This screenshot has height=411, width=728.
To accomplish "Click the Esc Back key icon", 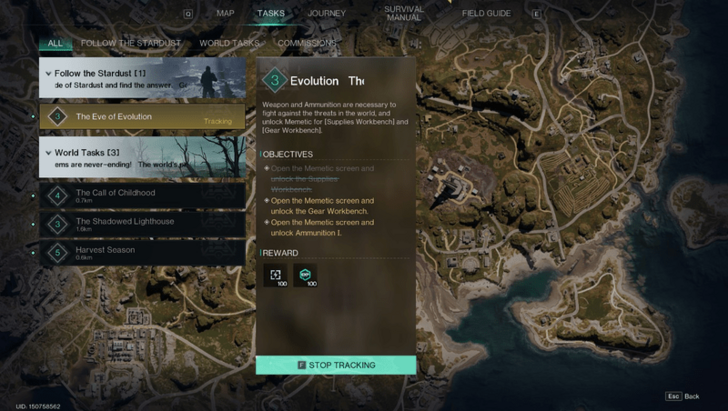I will [x=673, y=396].
